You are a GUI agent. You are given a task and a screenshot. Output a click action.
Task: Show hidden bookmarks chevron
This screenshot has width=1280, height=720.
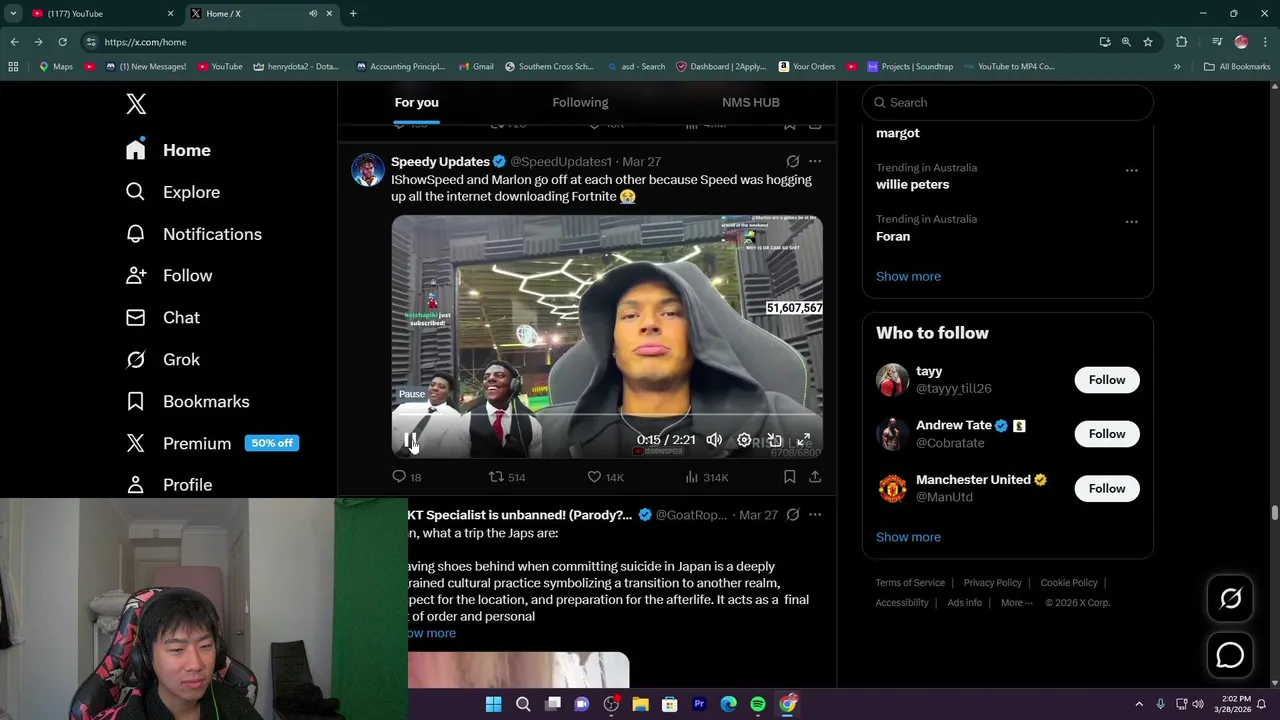1177,67
